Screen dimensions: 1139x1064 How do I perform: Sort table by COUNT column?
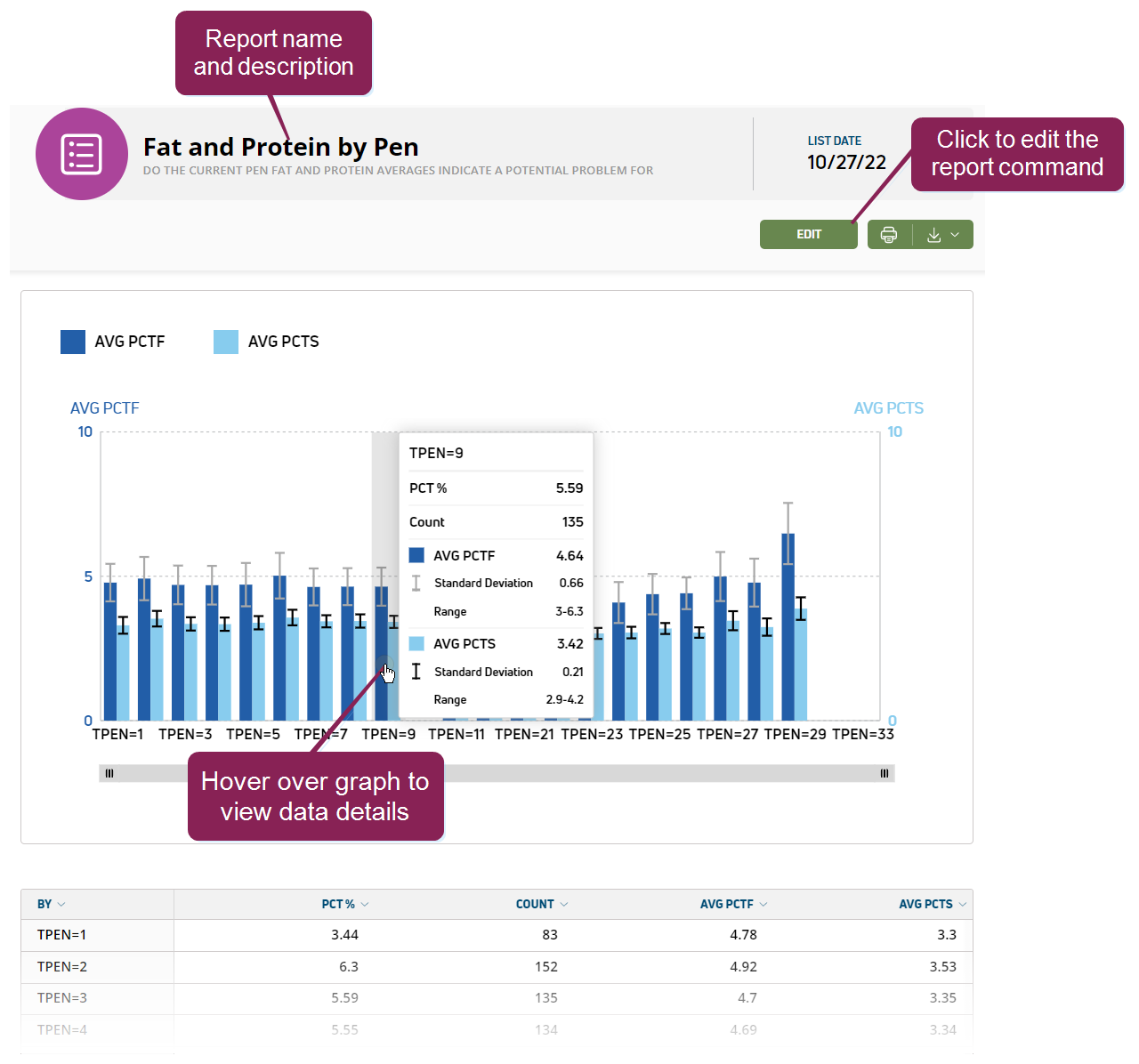(x=541, y=904)
